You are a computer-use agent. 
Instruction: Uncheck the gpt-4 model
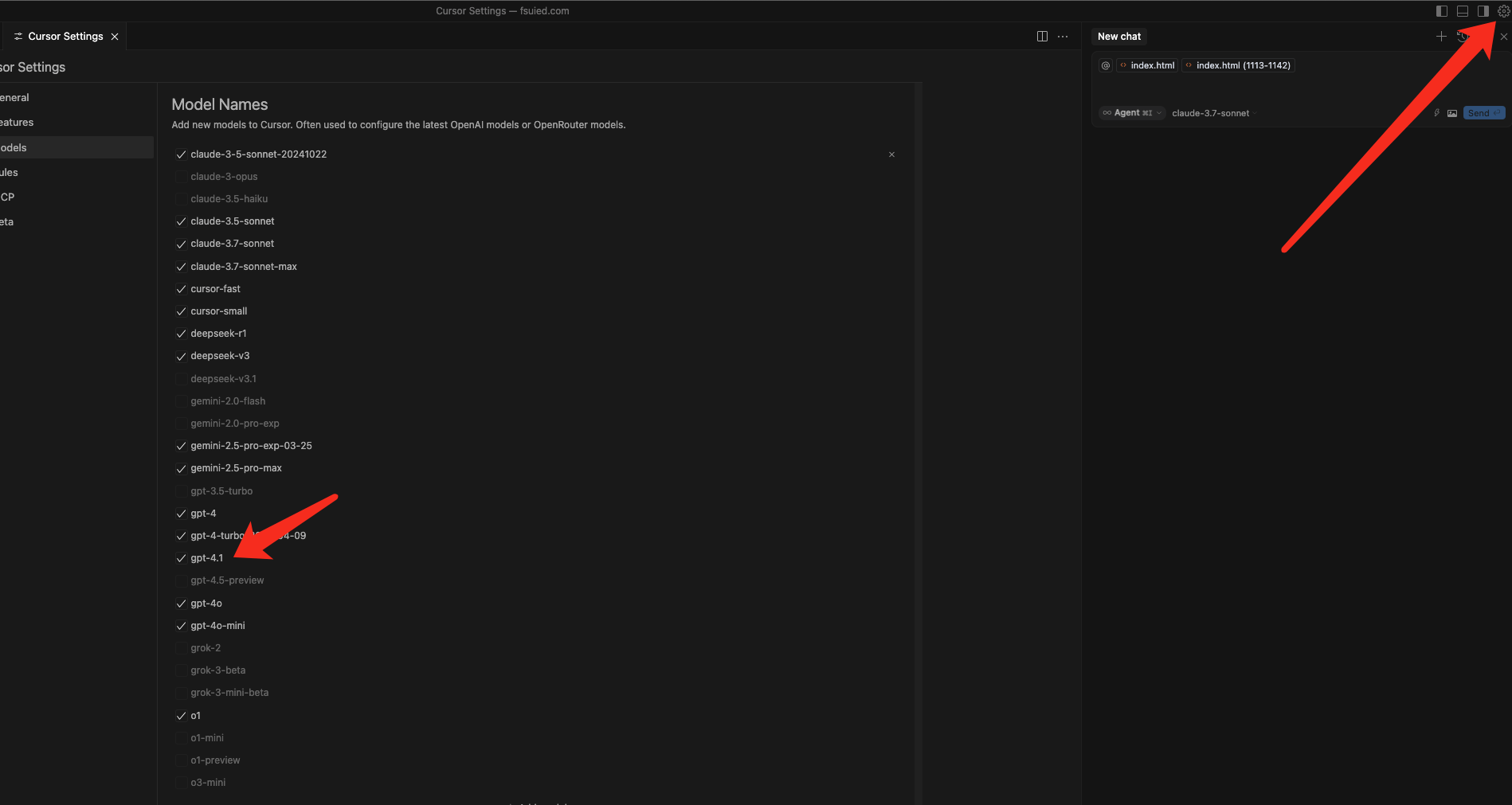pyautogui.click(x=181, y=514)
